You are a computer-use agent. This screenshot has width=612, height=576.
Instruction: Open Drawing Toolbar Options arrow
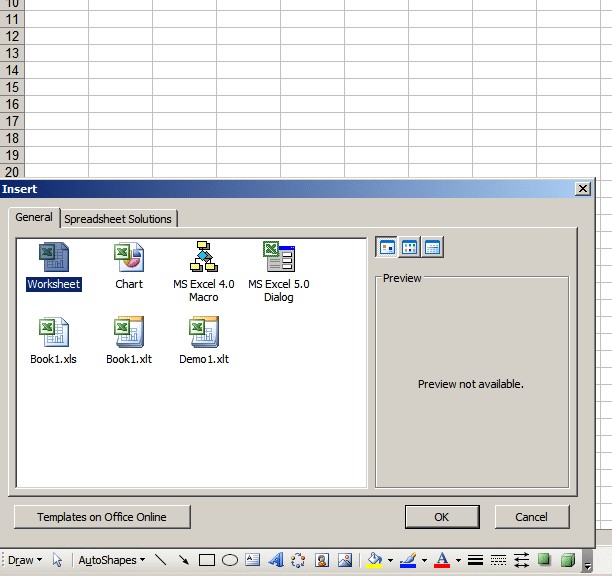click(587, 561)
